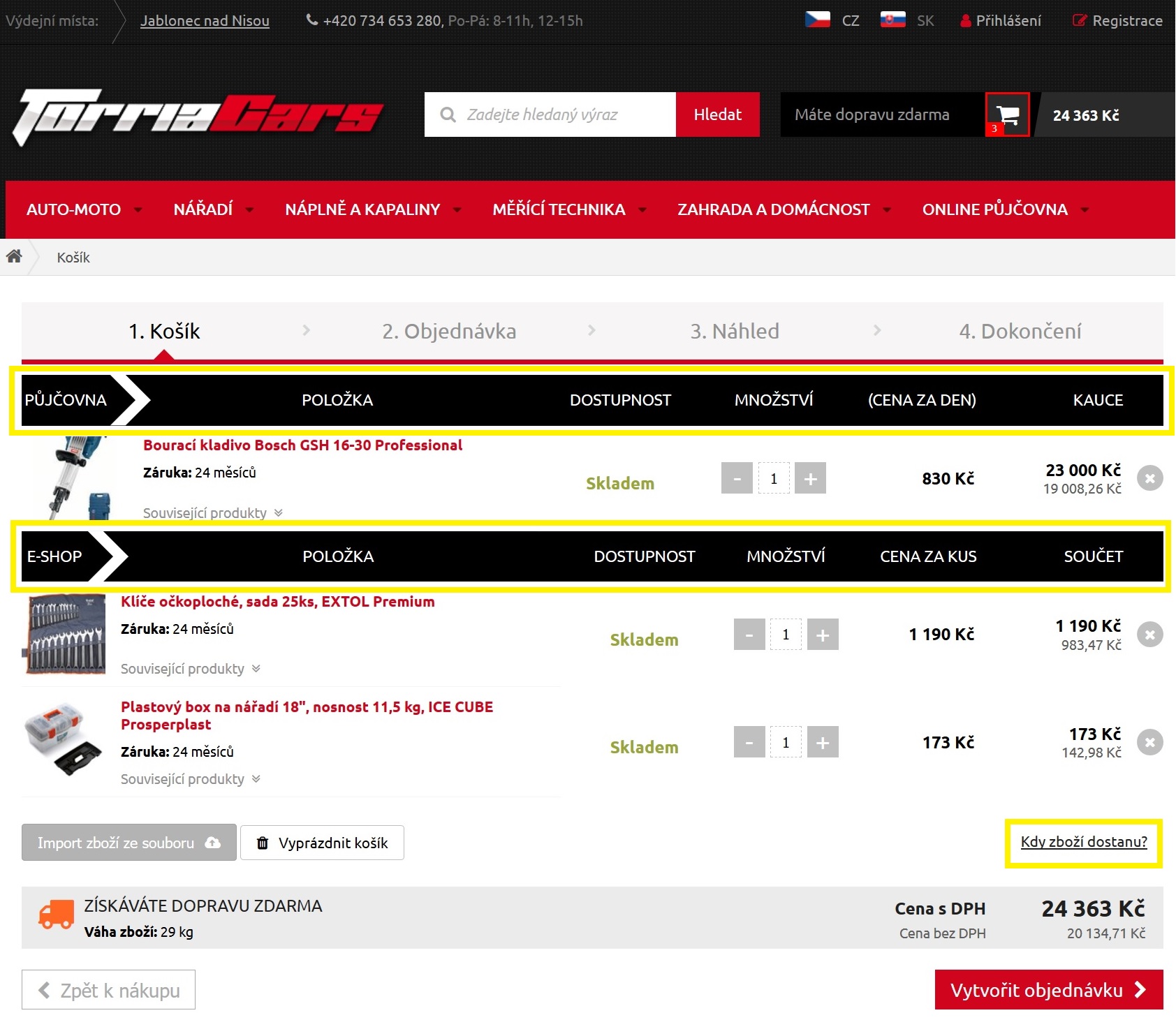
Task: Click Vyprázdnit košík button
Action: pos(322,843)
